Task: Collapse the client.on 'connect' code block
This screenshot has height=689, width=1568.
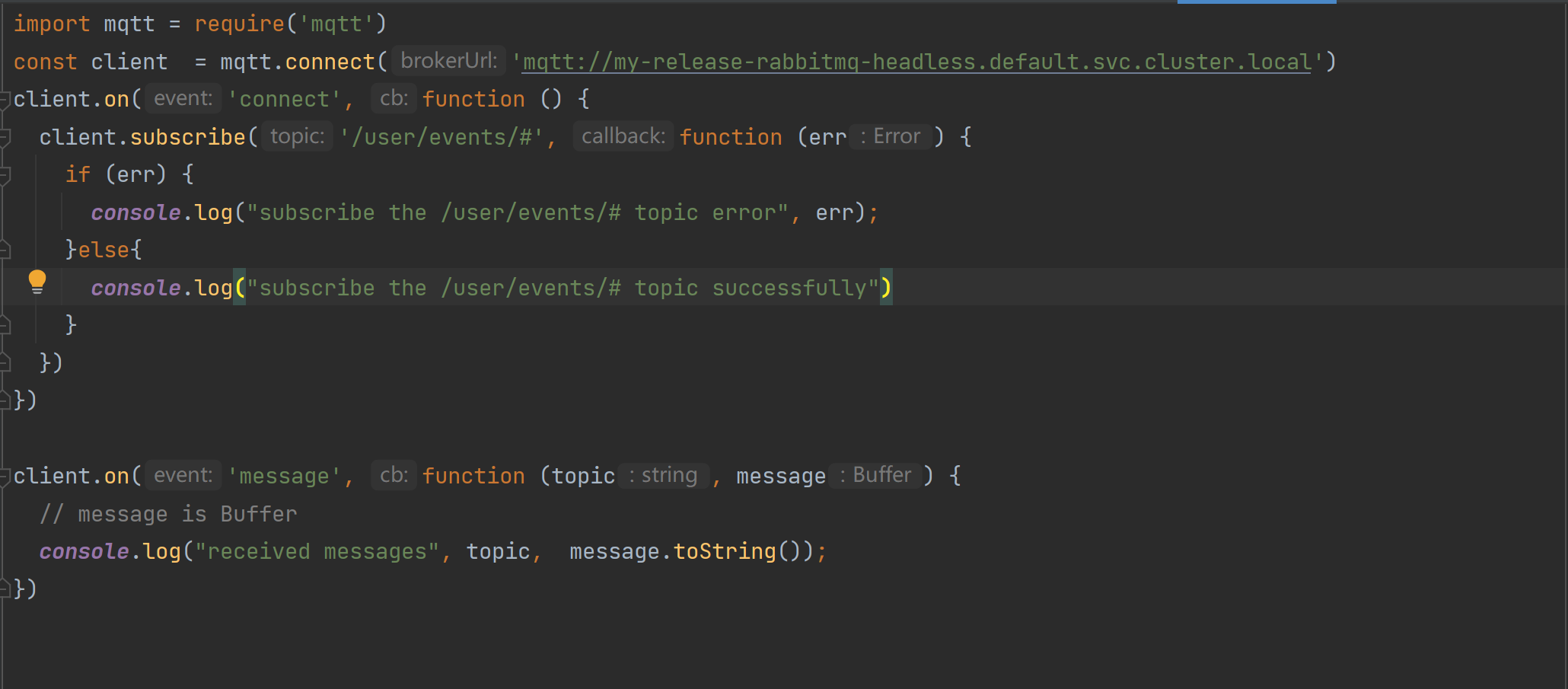Action: point(5,100)
